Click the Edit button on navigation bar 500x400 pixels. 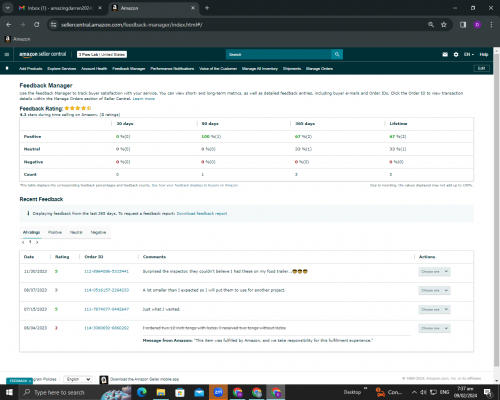point(481,68)
